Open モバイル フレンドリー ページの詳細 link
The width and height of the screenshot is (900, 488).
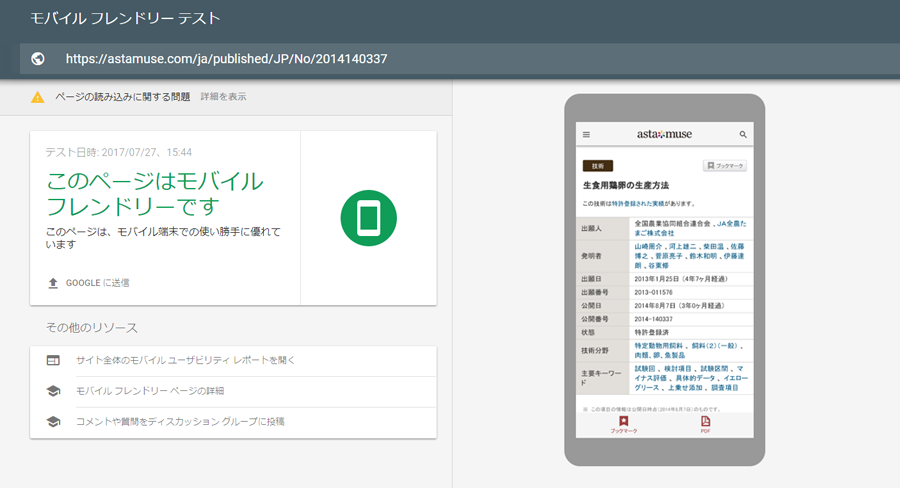tap(150, 391)
